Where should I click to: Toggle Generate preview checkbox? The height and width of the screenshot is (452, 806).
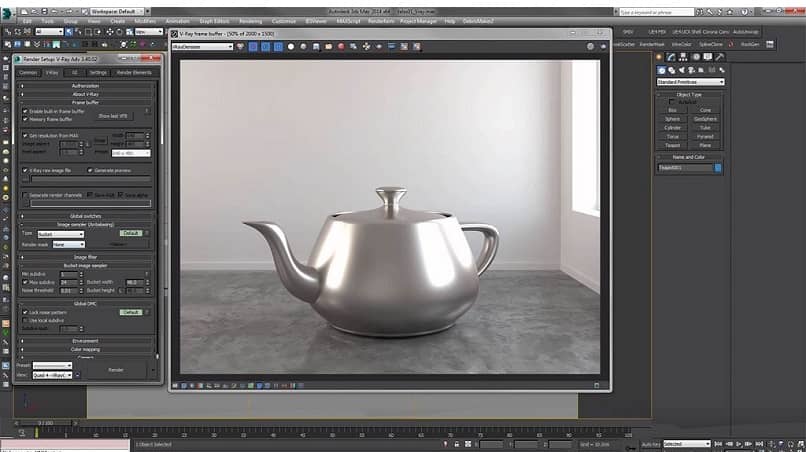click(90, 170)
